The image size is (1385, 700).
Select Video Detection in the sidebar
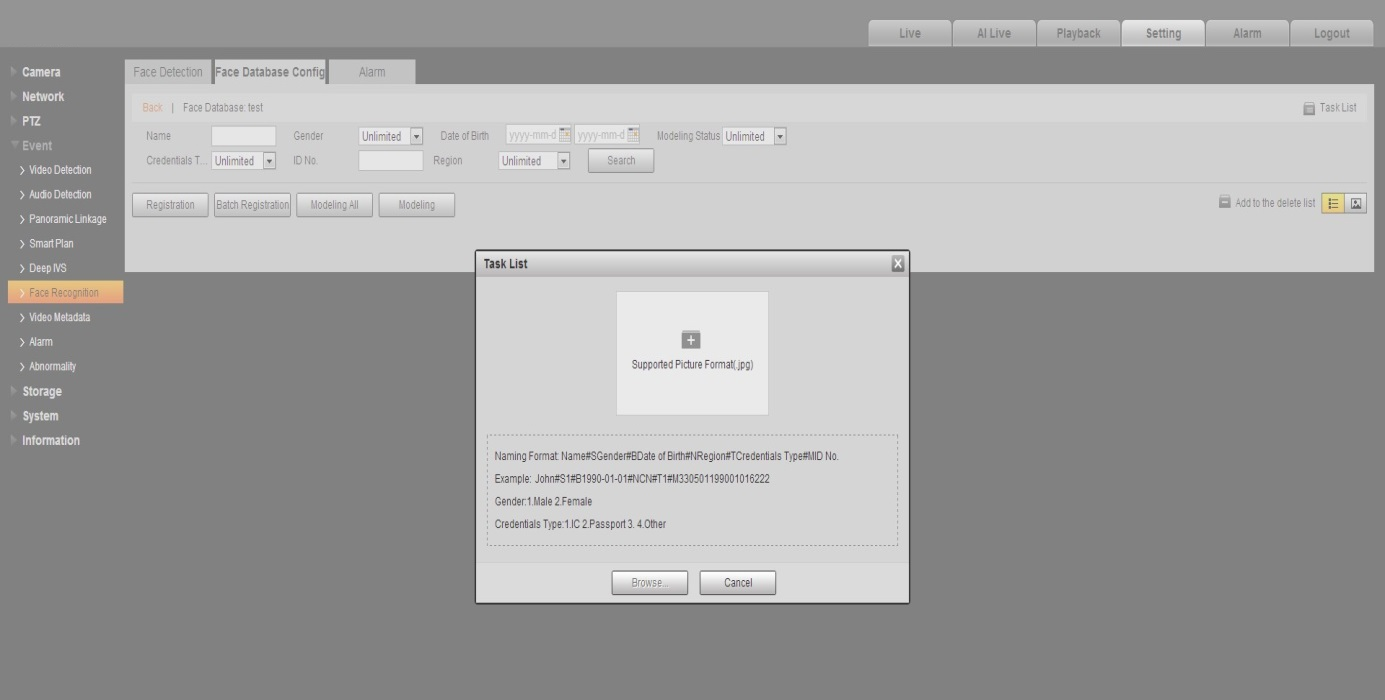60,170
